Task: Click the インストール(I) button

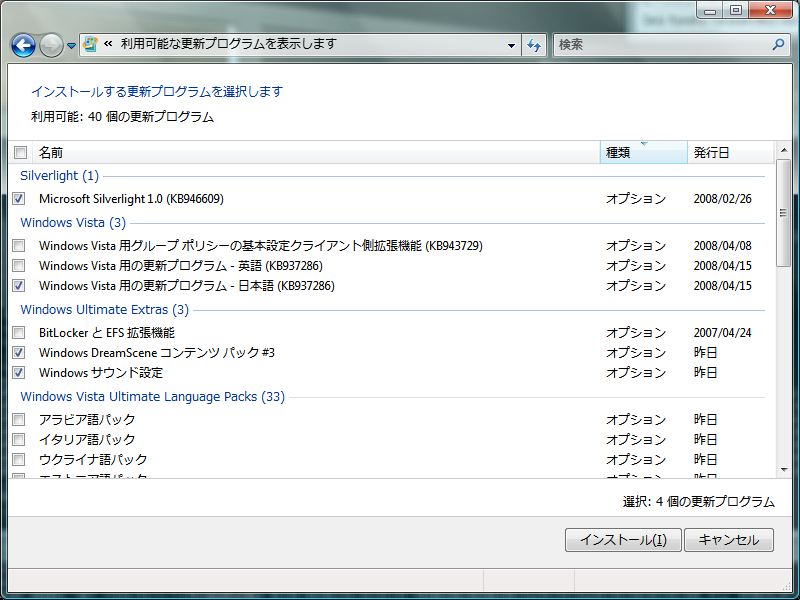Action: [x=623, y=540]
